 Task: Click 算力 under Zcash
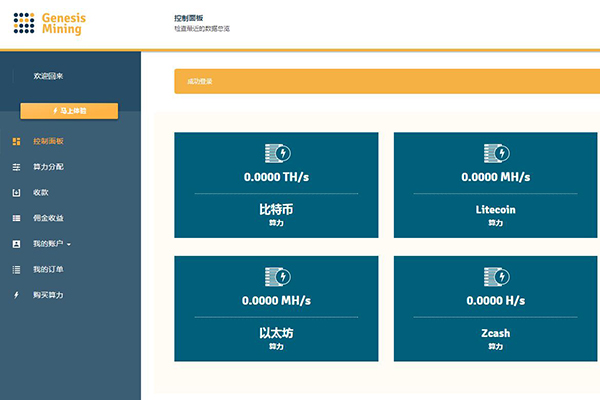pos(496,346)
